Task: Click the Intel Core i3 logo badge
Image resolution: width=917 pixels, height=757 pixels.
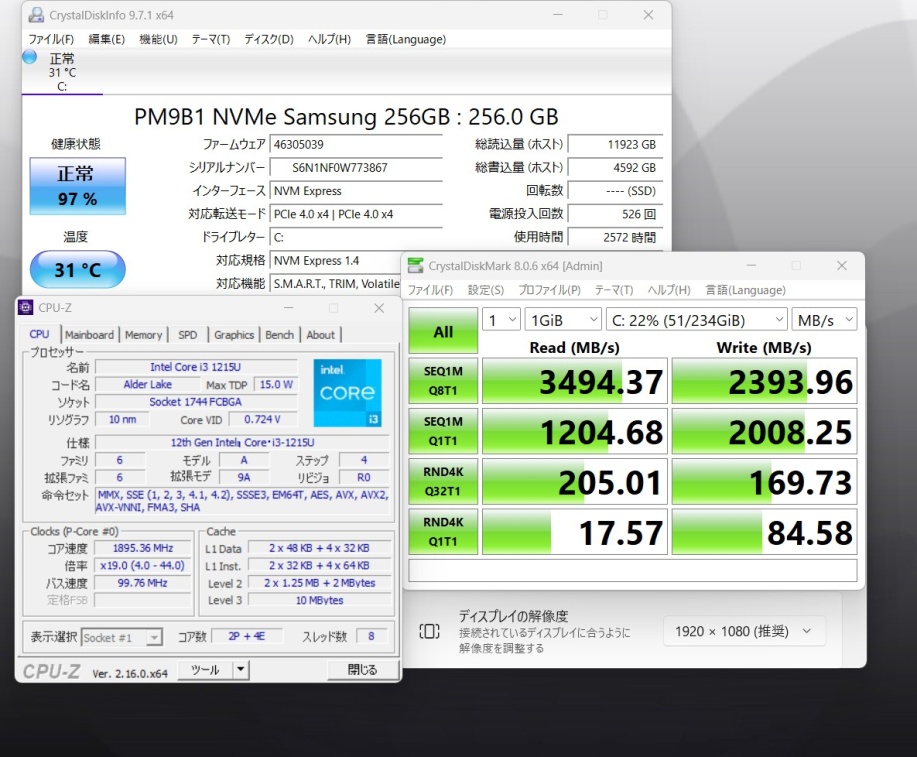Action: point(347,393)
